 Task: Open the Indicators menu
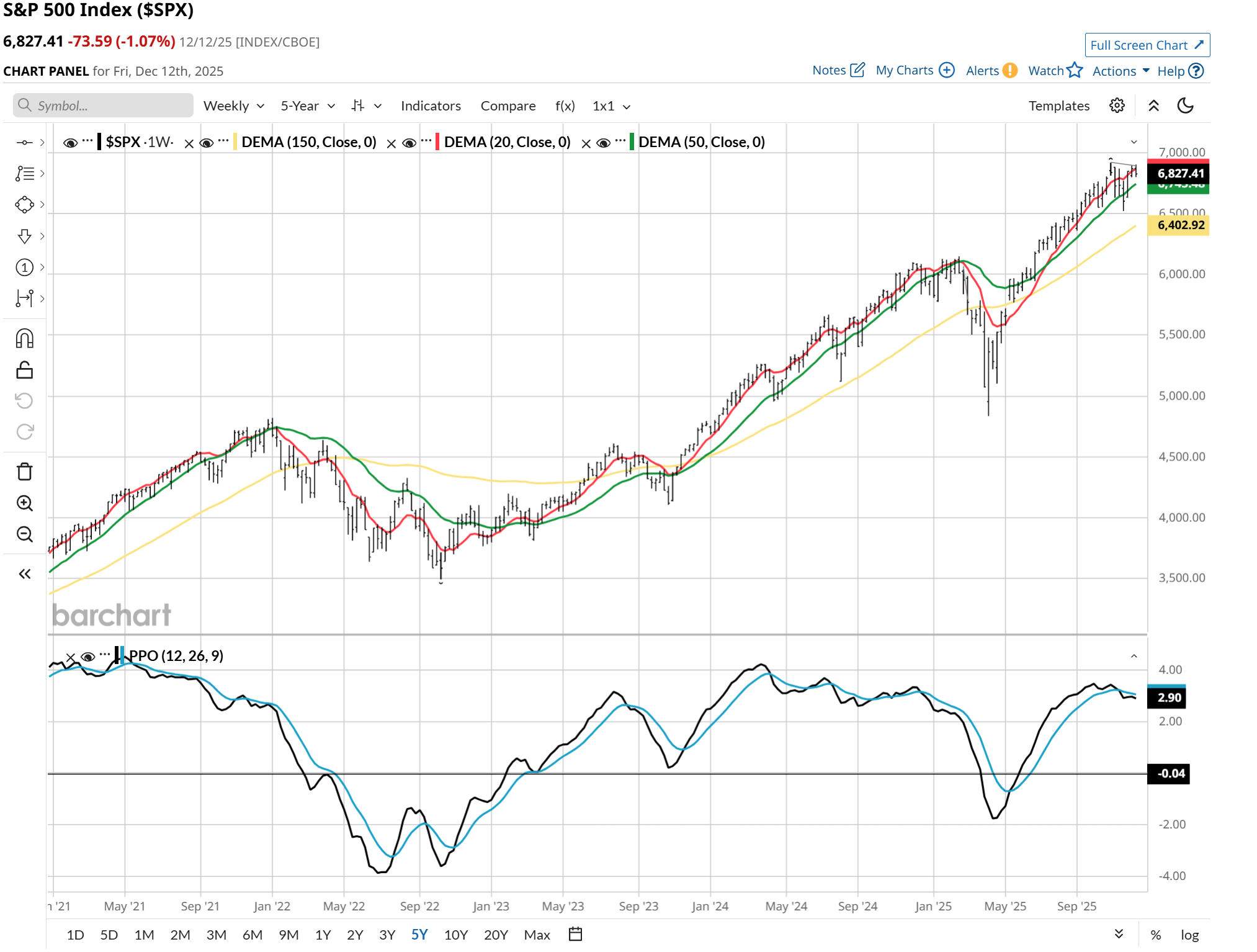pos(431,106)
